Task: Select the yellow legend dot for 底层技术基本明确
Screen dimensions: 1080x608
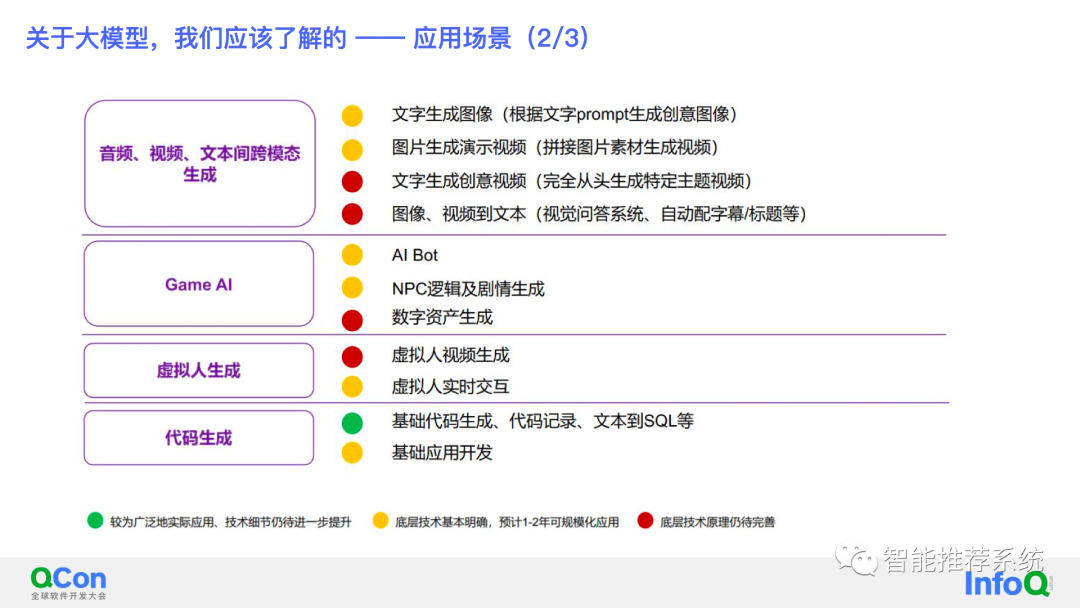Action: click(380, 521)
